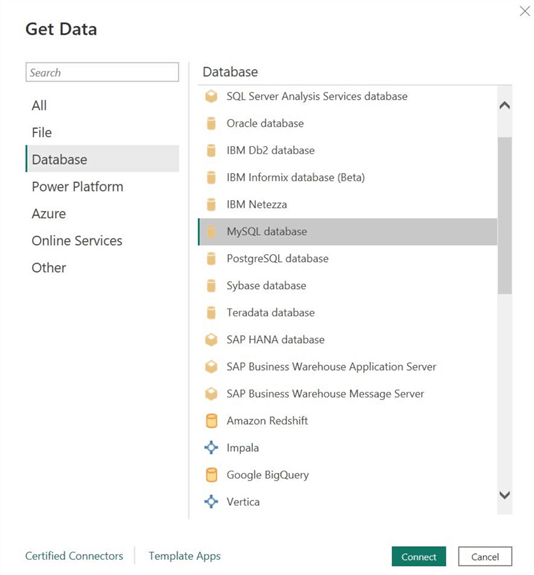The image size is (534, 575).
Task: Click the scroll up arrow in connector list
Action: point(505,106)
